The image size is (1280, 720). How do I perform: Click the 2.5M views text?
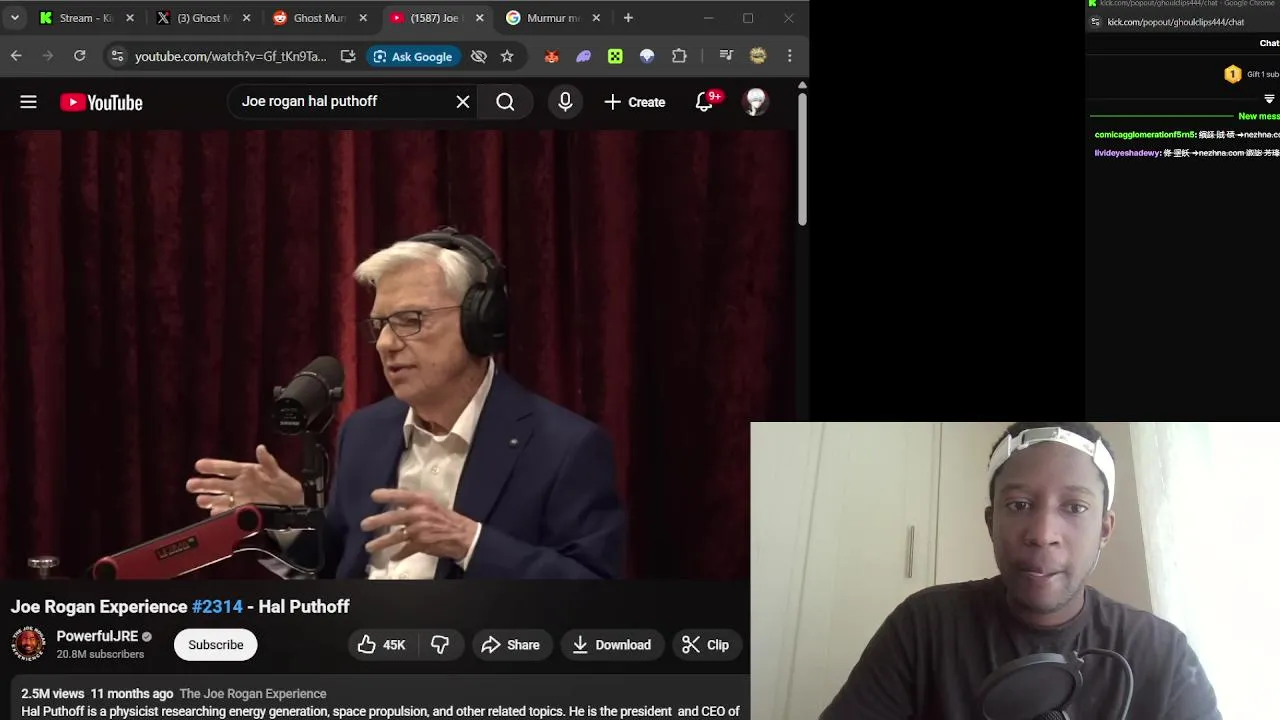tap(53, 693)
